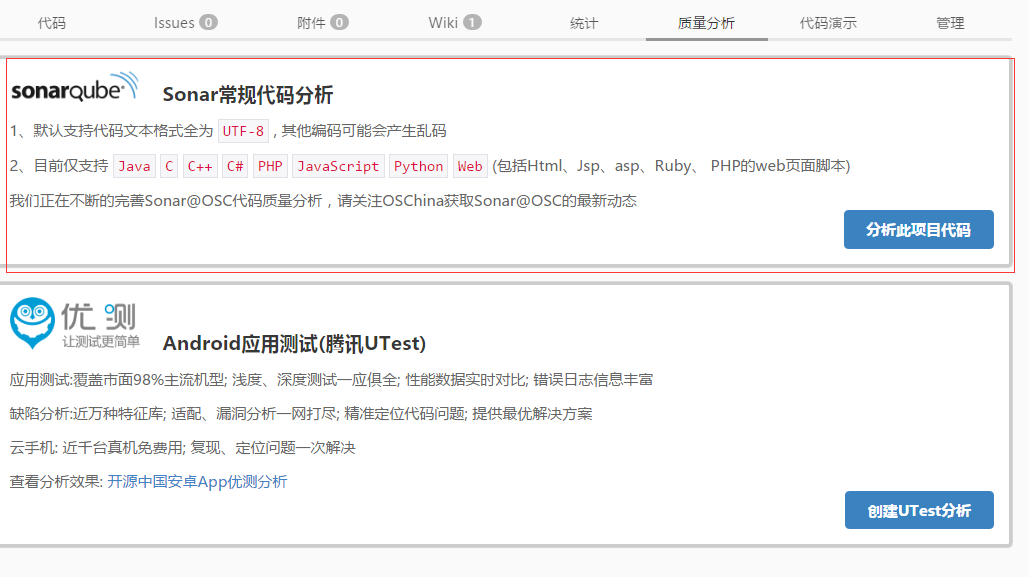Click the C# language tag
Screen dimensions: 1029x577
tap(235, 166)
